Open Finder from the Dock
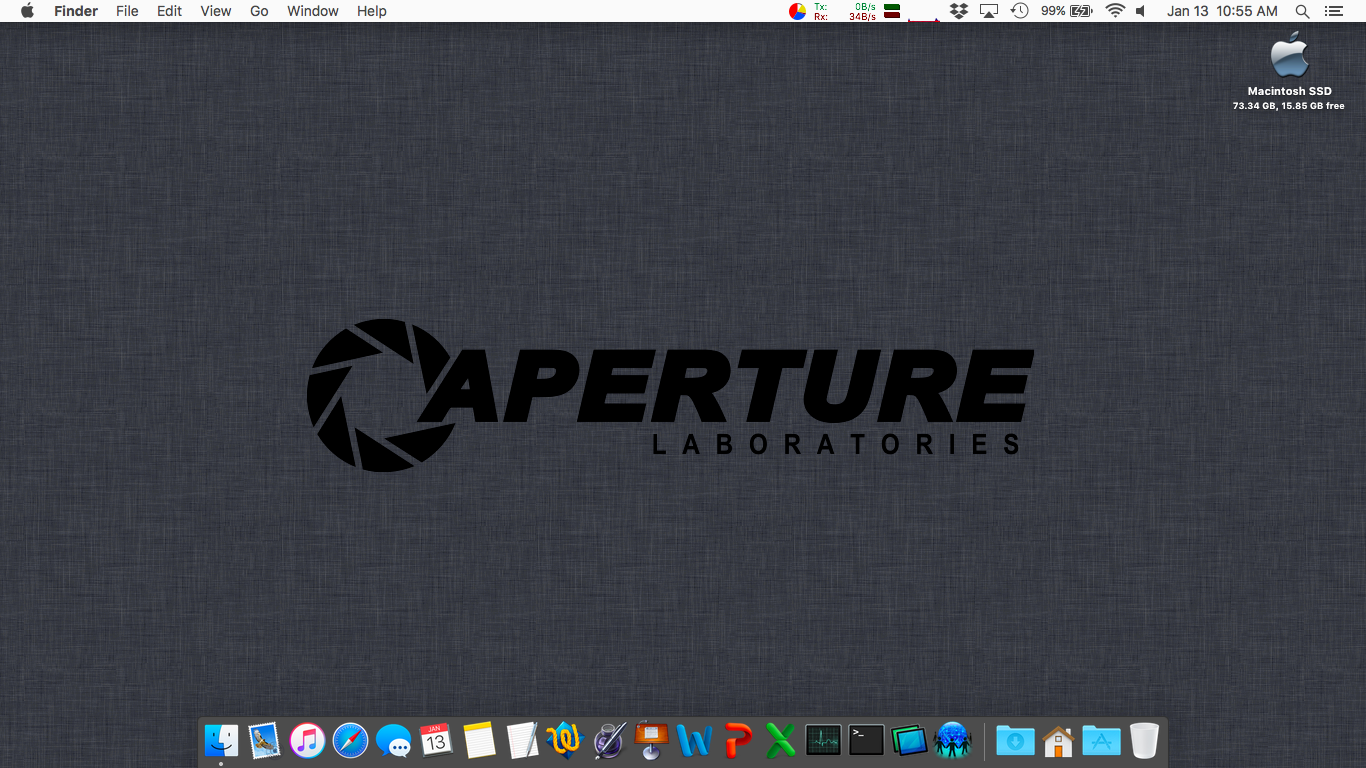 [x=221, y=741]
